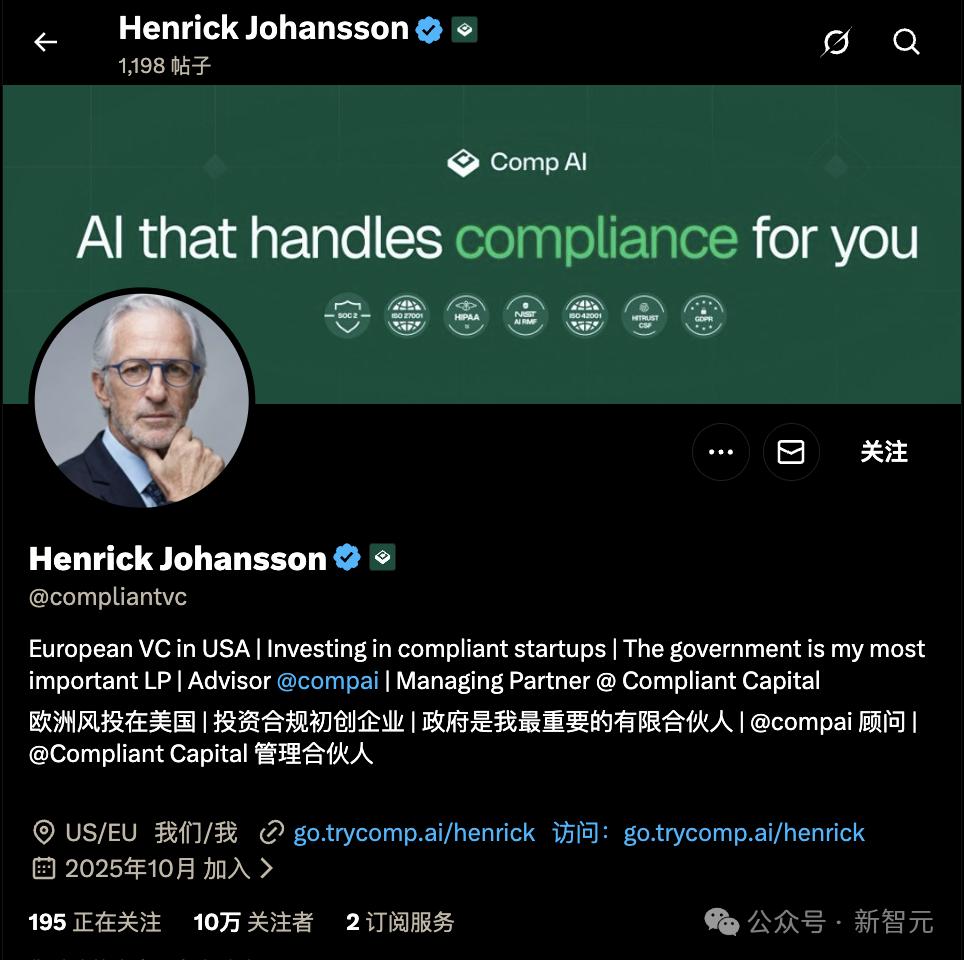Click the Comp AI badge in top header
This screenshot has height=960, width=964.
[464, 30]
